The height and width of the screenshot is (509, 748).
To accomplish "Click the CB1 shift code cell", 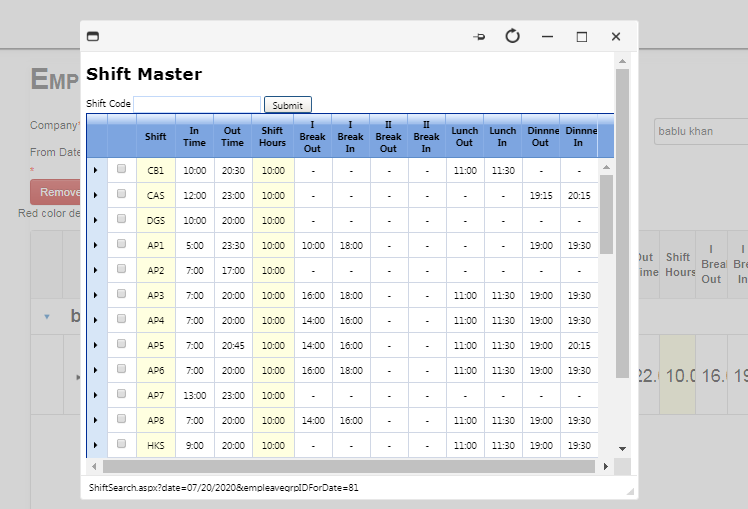I will coord(156,170).
